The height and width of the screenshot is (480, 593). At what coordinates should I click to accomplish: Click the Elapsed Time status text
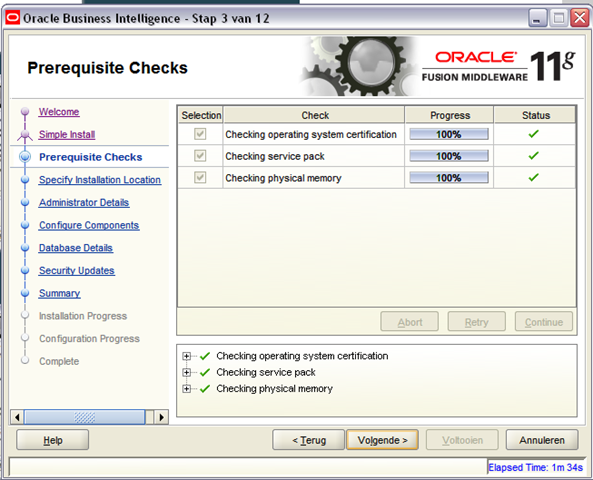click(535, 468)
